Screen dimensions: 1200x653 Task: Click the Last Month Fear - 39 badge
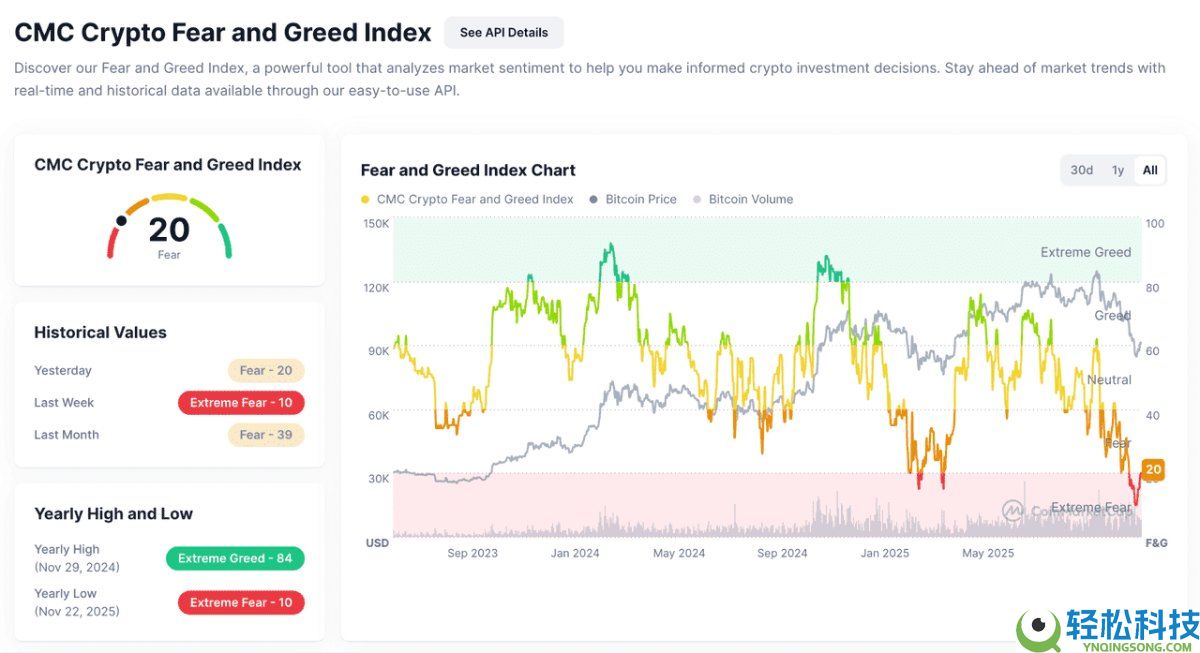coord(266,434)
